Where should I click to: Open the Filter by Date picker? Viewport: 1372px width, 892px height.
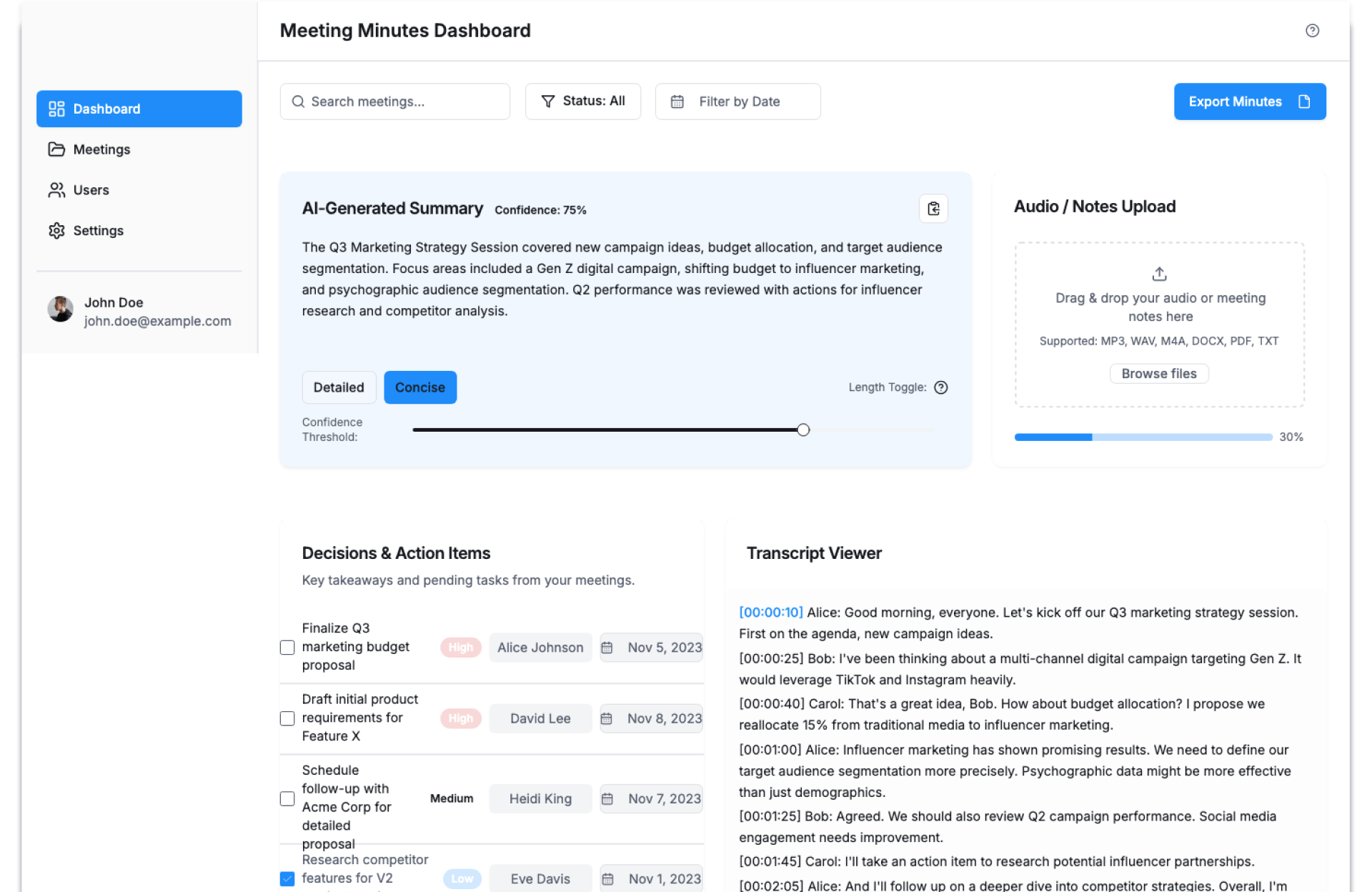pos(737,101)
